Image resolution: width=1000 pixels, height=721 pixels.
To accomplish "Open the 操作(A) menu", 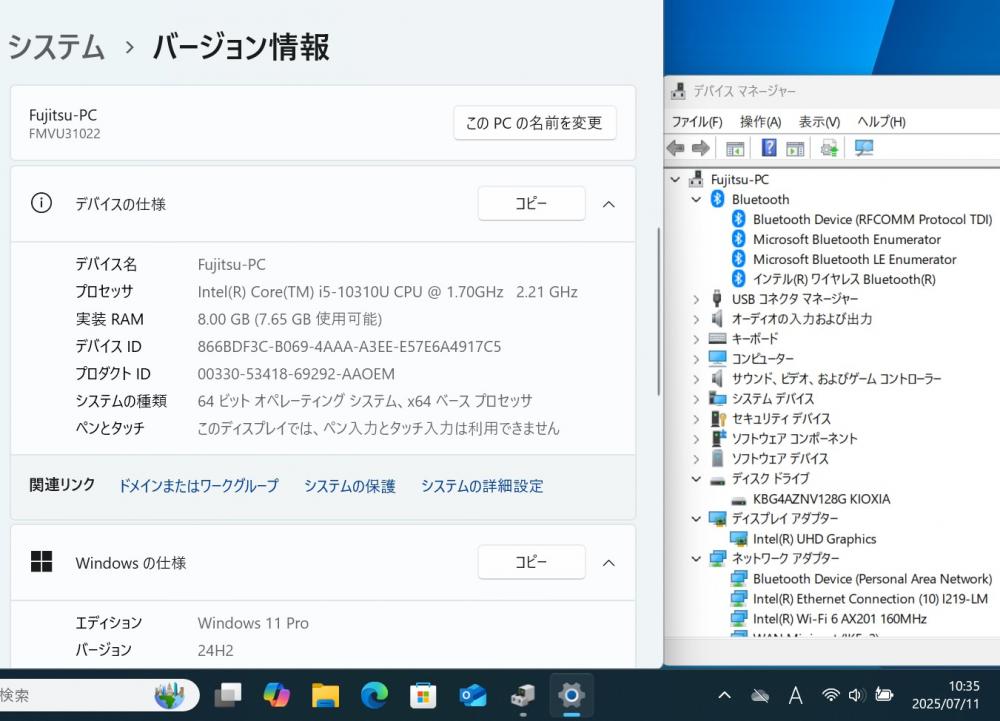I will coord(760,122).
